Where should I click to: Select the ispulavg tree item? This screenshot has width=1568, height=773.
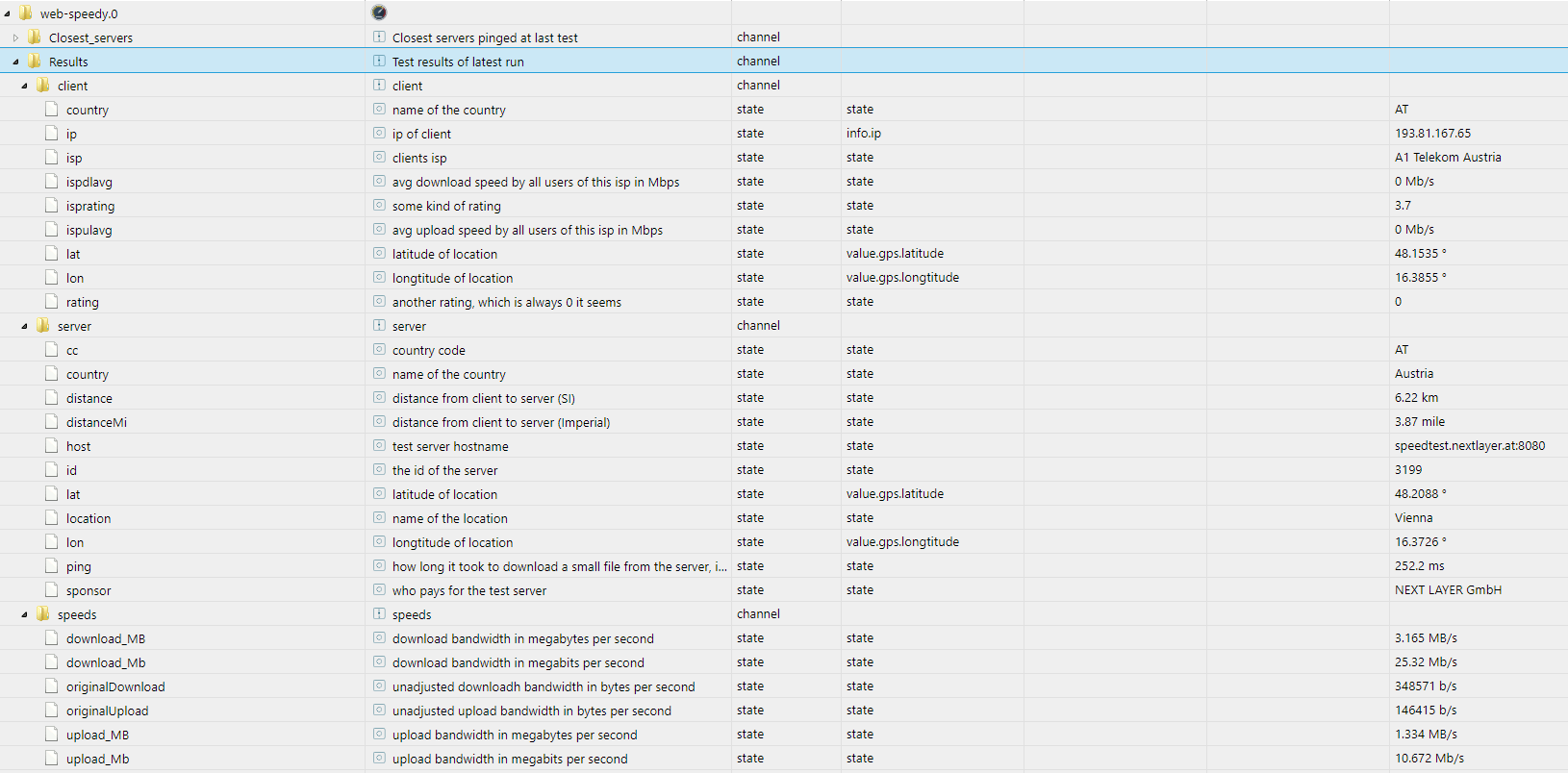tap(89, 230)
